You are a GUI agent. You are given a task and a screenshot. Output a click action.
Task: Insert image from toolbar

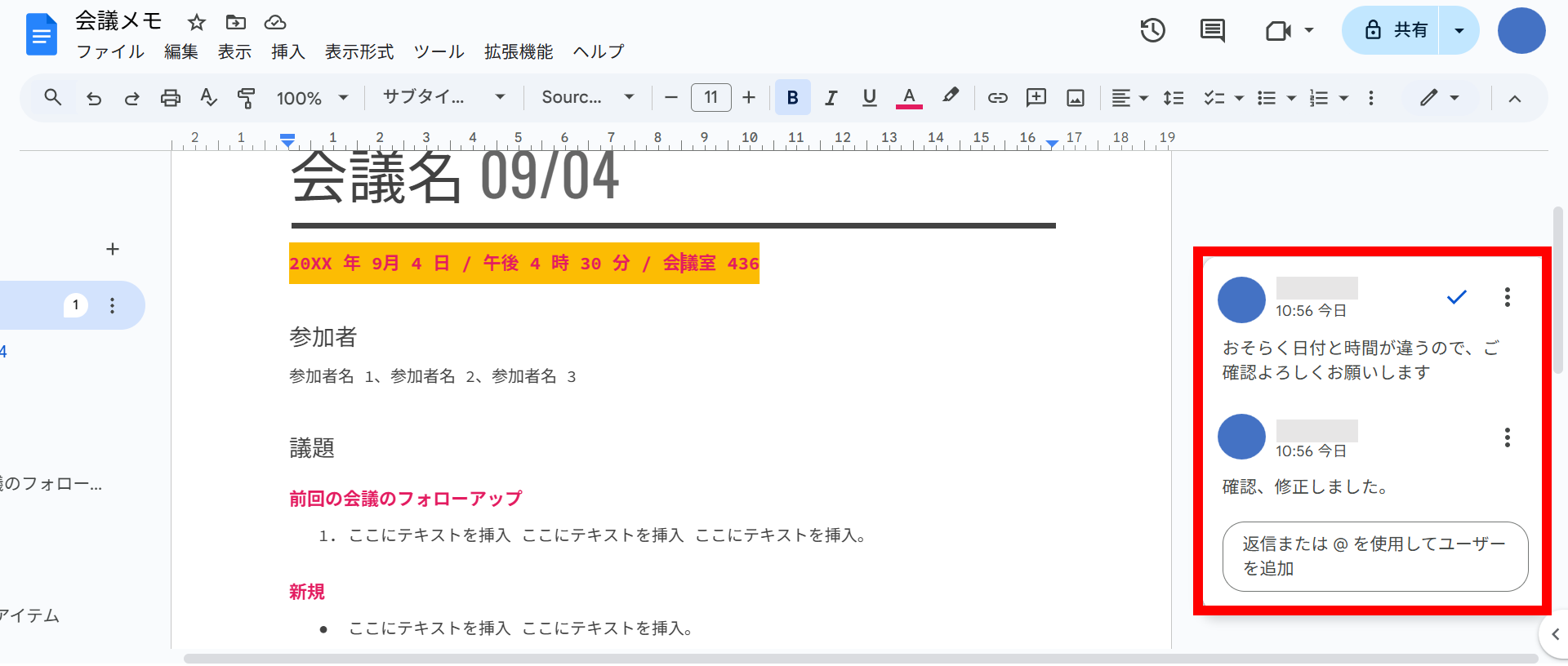(x=1076, y=98)
